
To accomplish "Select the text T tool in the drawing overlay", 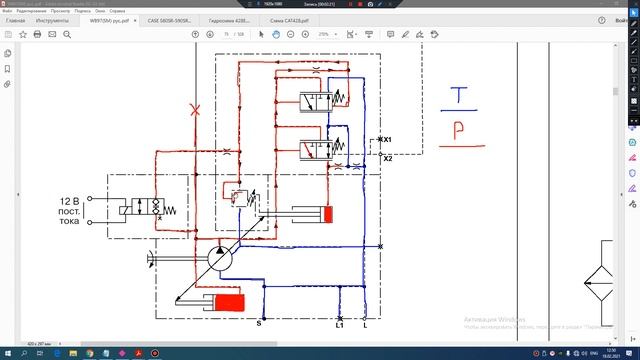I will [633, 80].
